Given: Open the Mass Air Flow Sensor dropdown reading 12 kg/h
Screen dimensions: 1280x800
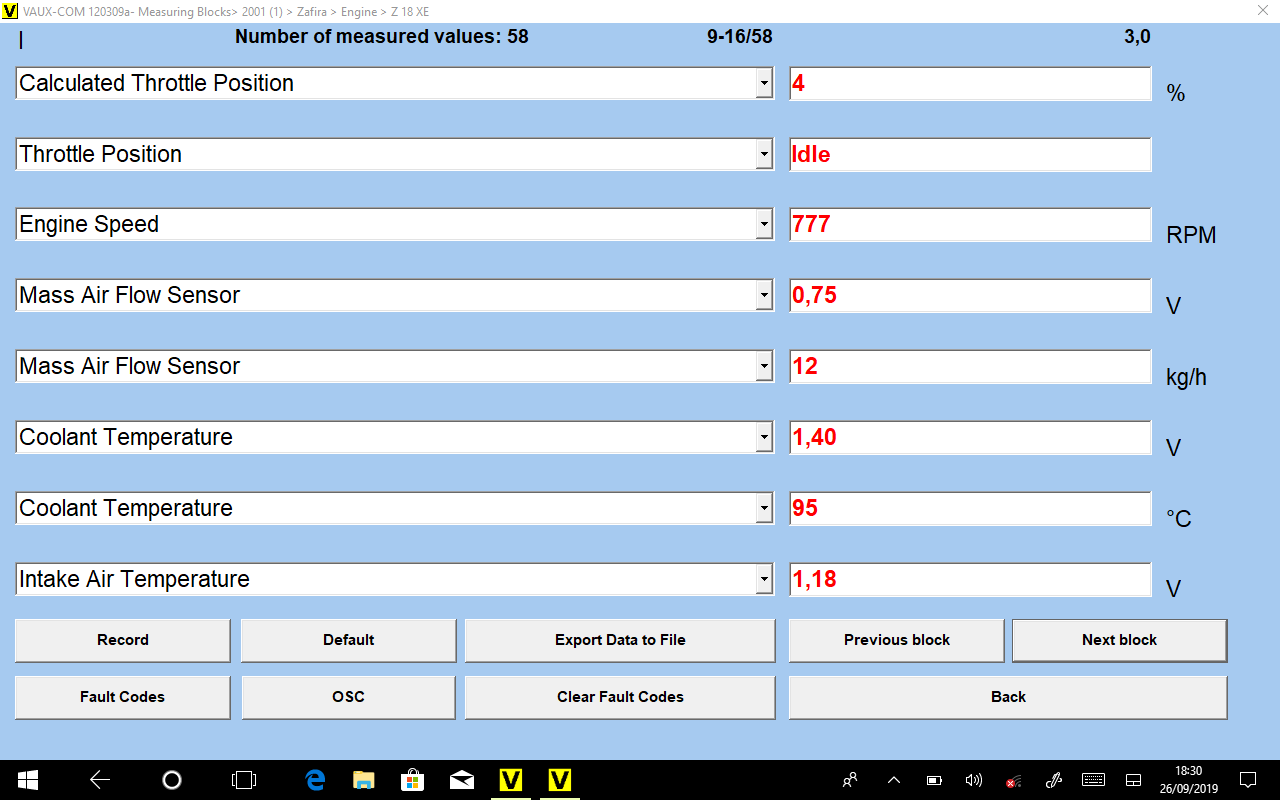Looking at the screenshot, I should point(764,366).
